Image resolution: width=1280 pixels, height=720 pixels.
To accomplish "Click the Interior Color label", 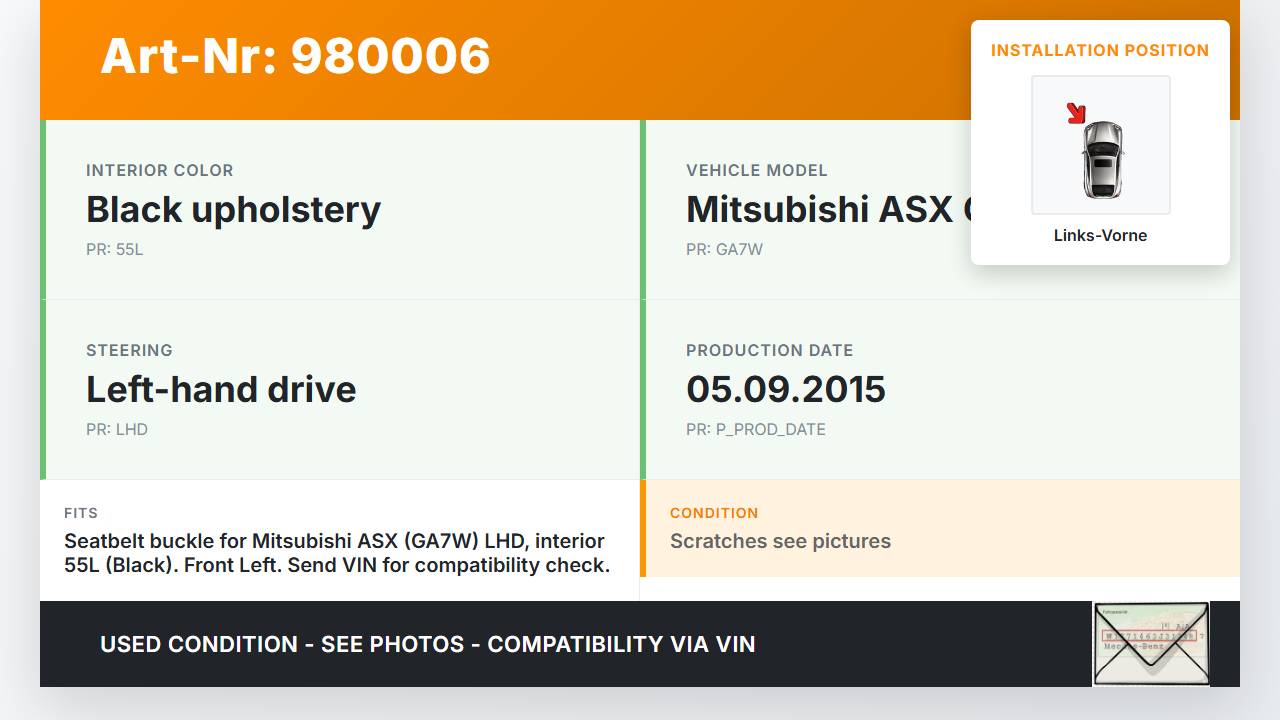I will (159, 171).
